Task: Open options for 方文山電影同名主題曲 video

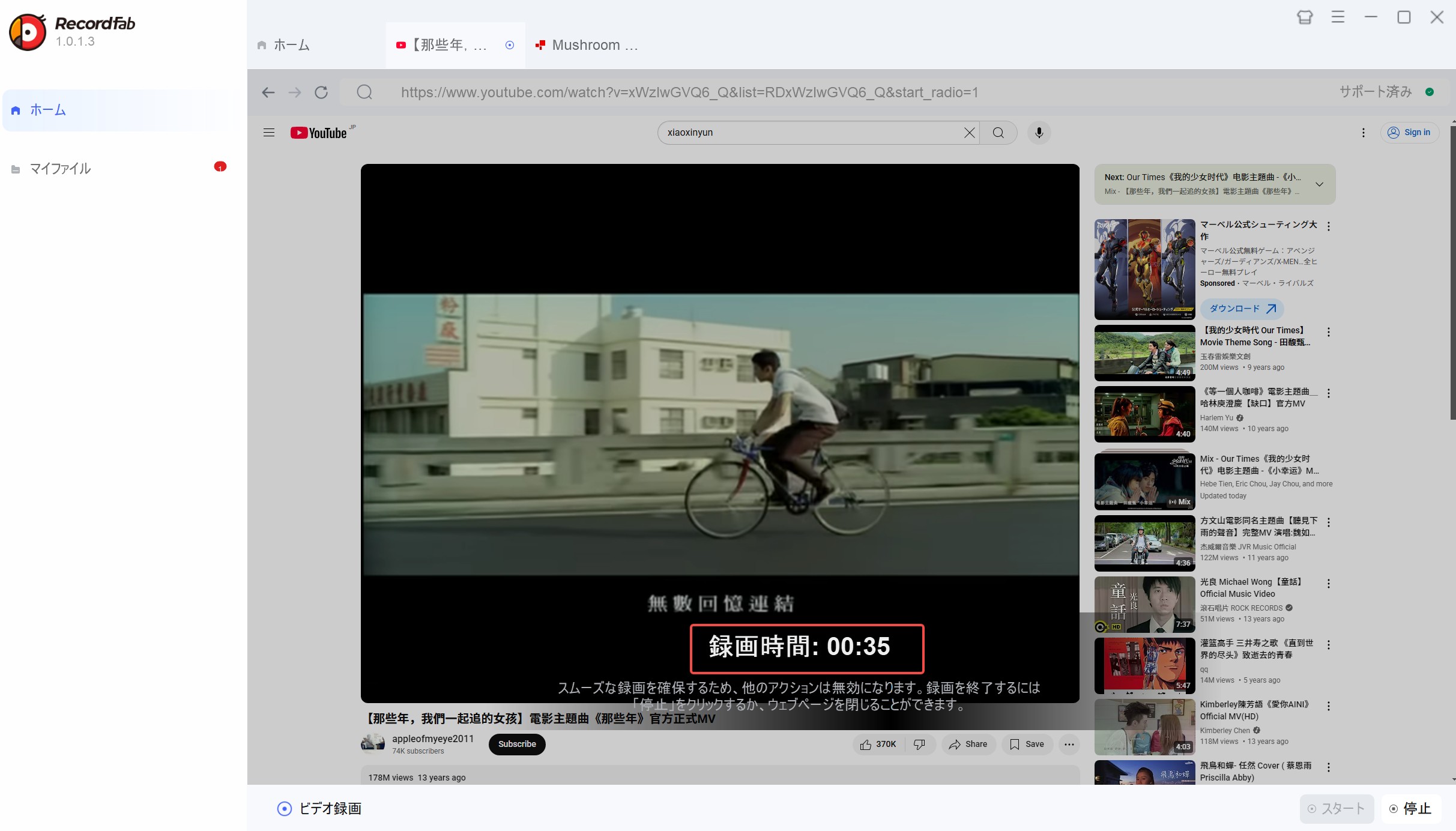Action: (x=1329, y=522)
